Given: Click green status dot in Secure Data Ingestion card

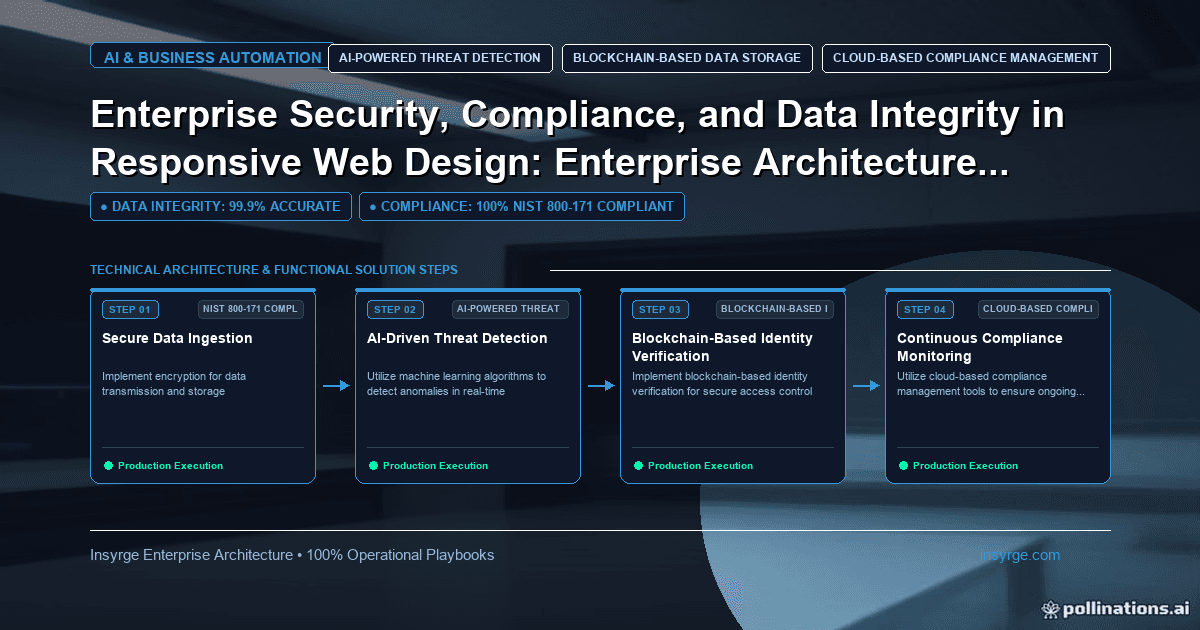Looking at the screenshot, I should tap(108, 466).
